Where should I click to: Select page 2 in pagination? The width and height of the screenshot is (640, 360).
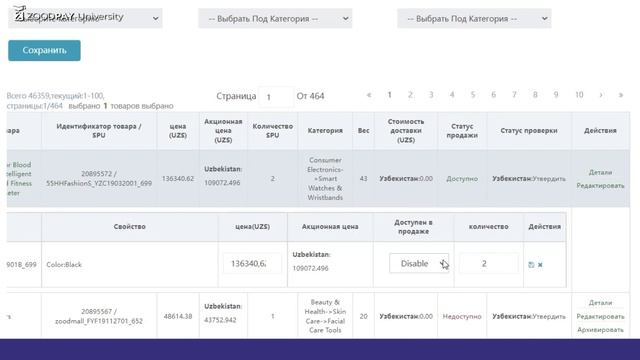click(410, 95)
